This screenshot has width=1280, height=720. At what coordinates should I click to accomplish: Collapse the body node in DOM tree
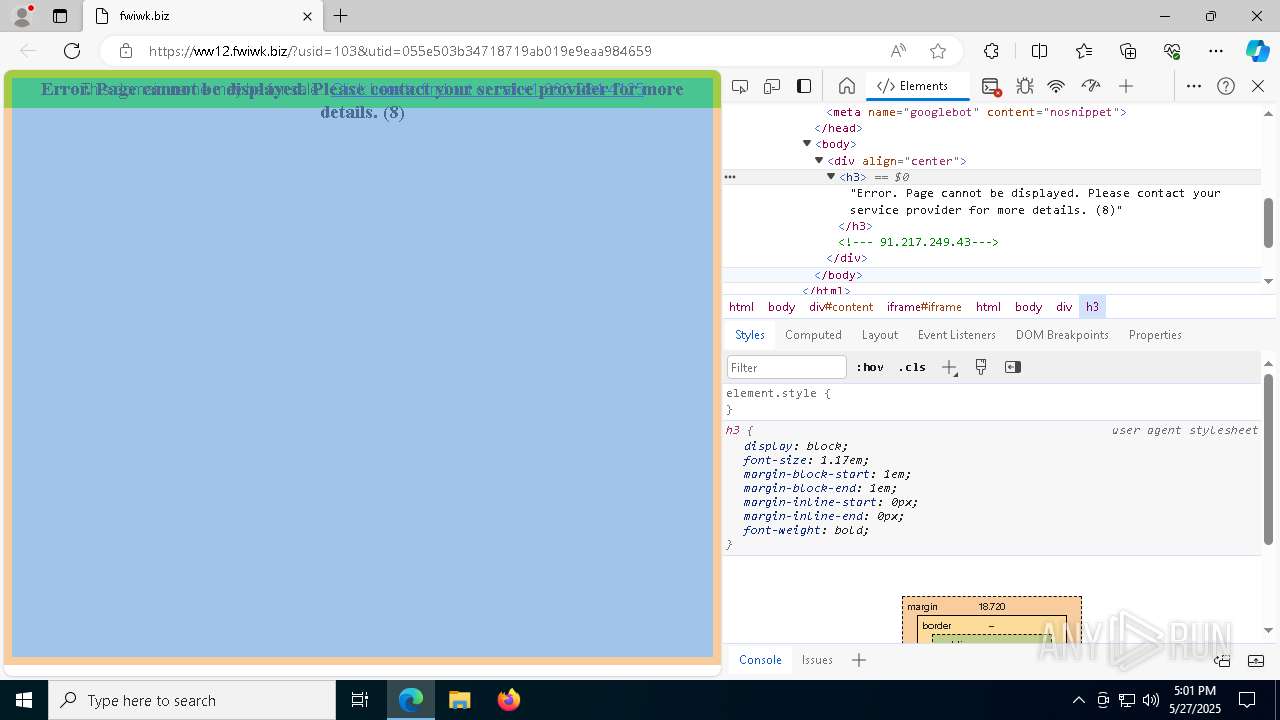click(x=807, y=144)
